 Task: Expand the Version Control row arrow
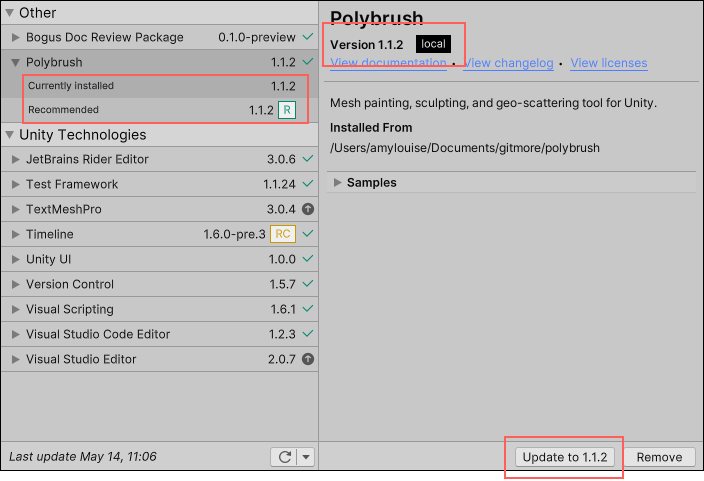click(16, 284)
